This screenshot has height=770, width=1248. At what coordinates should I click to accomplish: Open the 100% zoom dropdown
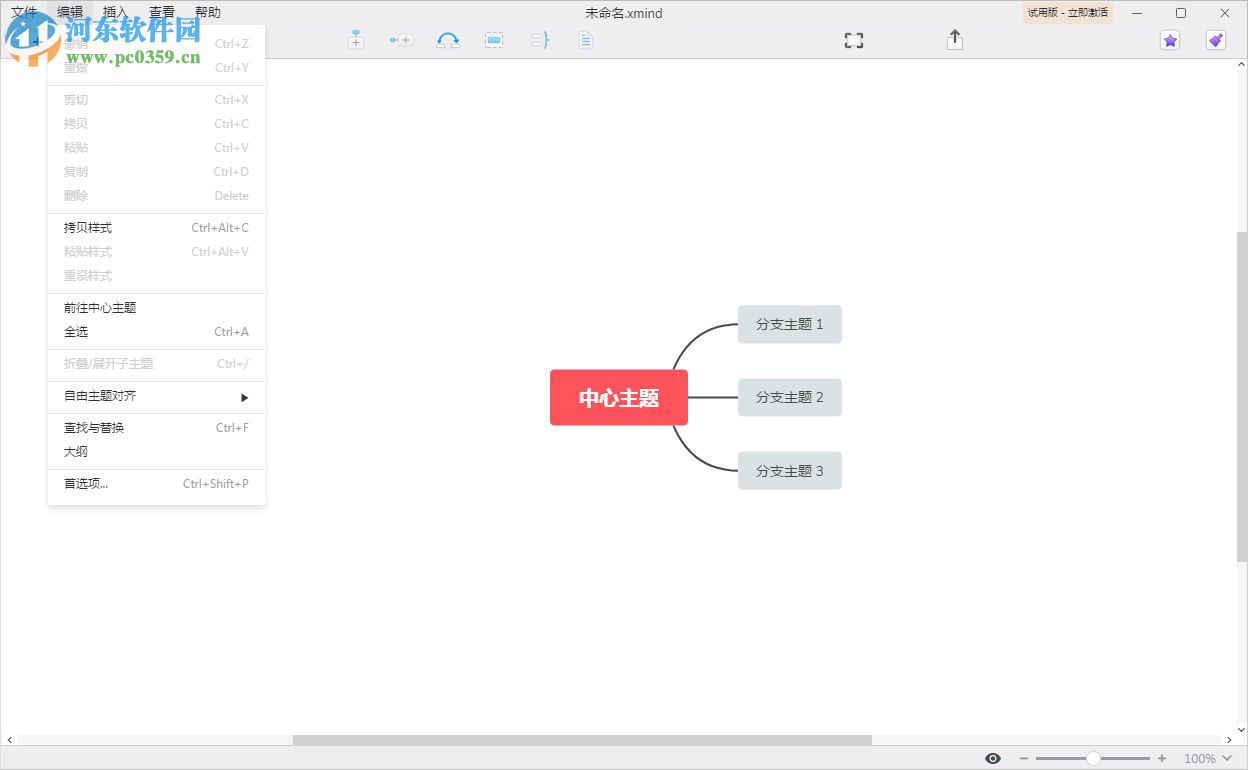coord(1208,758)
